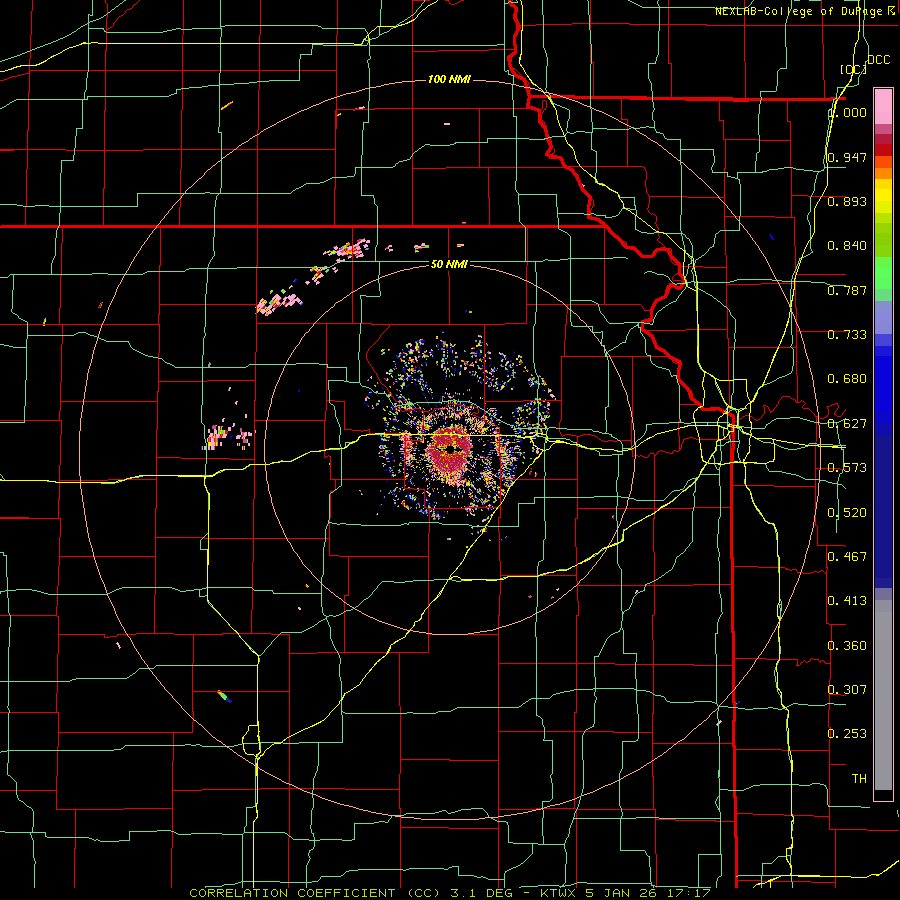
Task: Click the 0.573 legend value
Action: [847, 468]
